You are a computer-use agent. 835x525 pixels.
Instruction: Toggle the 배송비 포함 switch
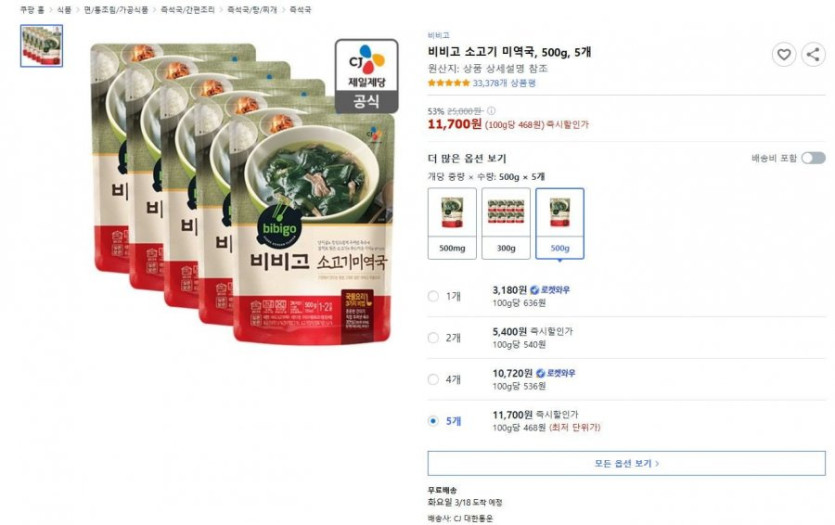(814, 158)
